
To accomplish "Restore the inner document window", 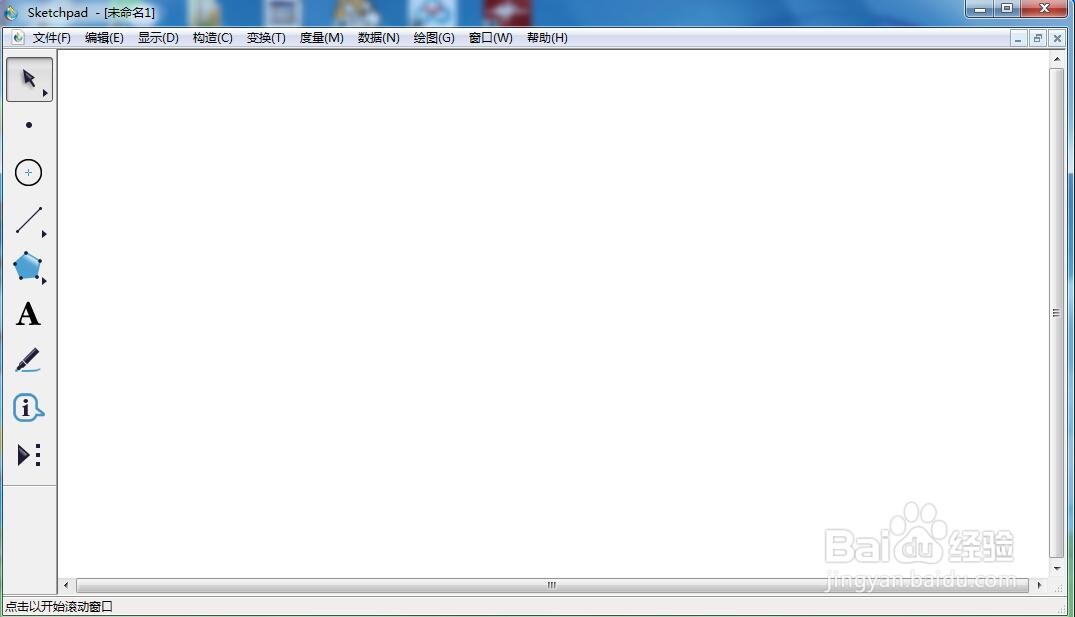I will pos(1037,39).
